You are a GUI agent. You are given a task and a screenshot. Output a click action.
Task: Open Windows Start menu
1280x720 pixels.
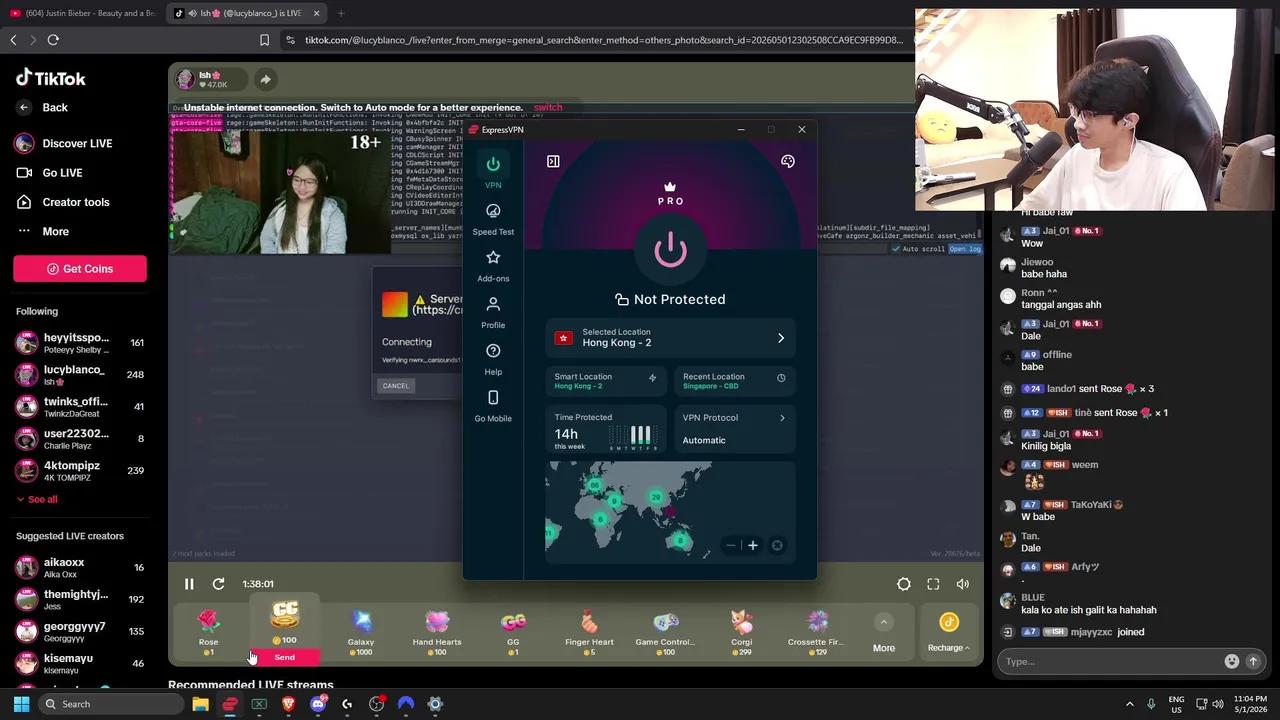coord(21,704)
